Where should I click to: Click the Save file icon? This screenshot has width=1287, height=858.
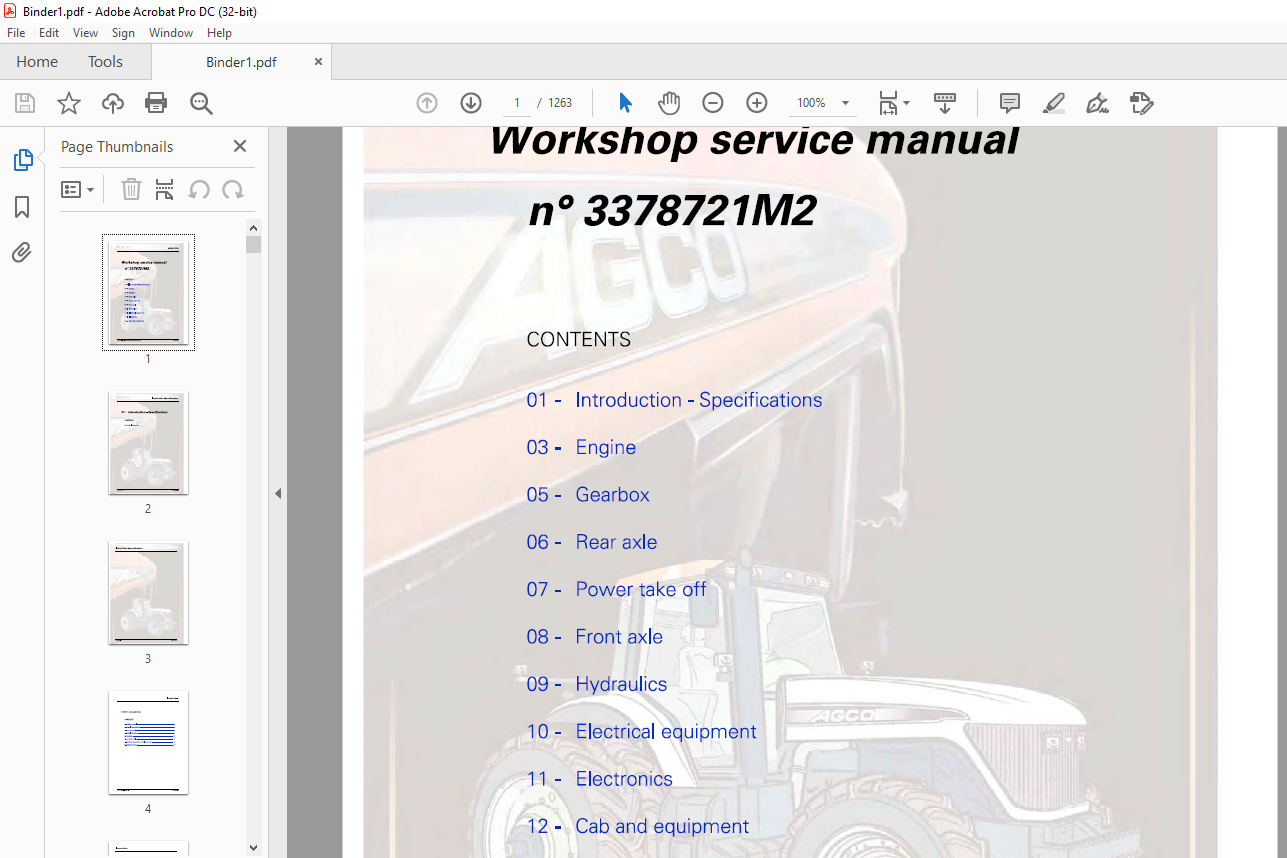point(25,103)
